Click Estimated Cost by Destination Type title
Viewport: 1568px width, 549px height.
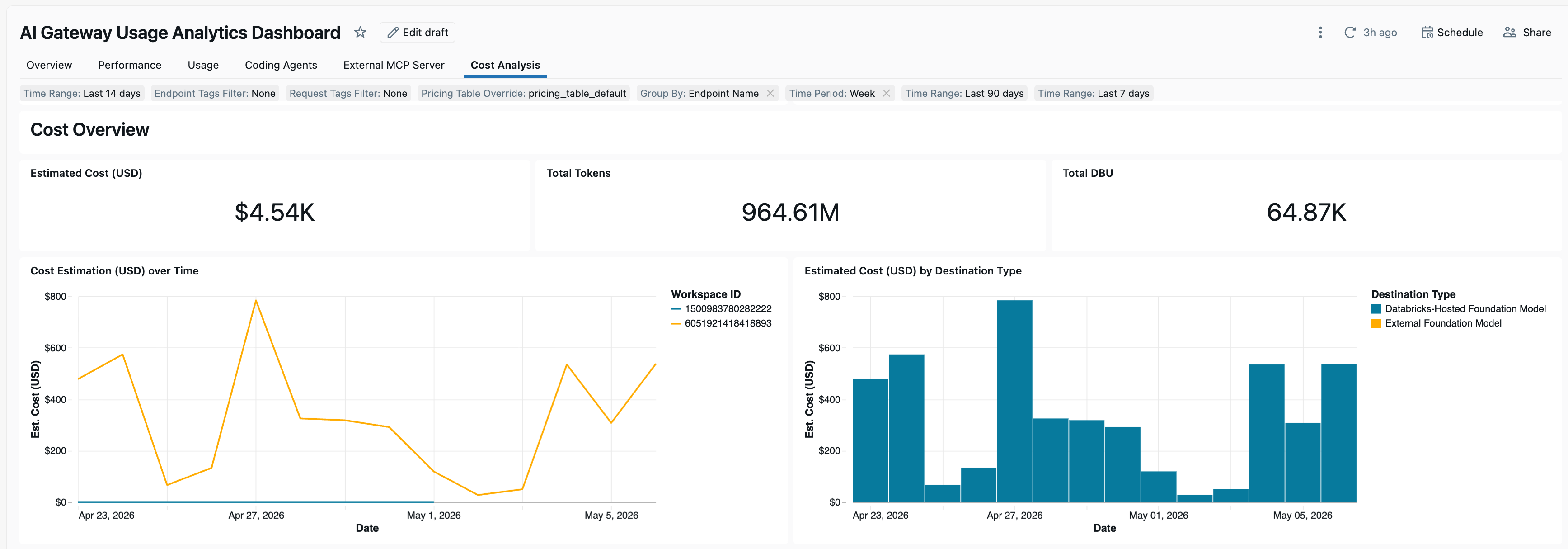point(912,270)
